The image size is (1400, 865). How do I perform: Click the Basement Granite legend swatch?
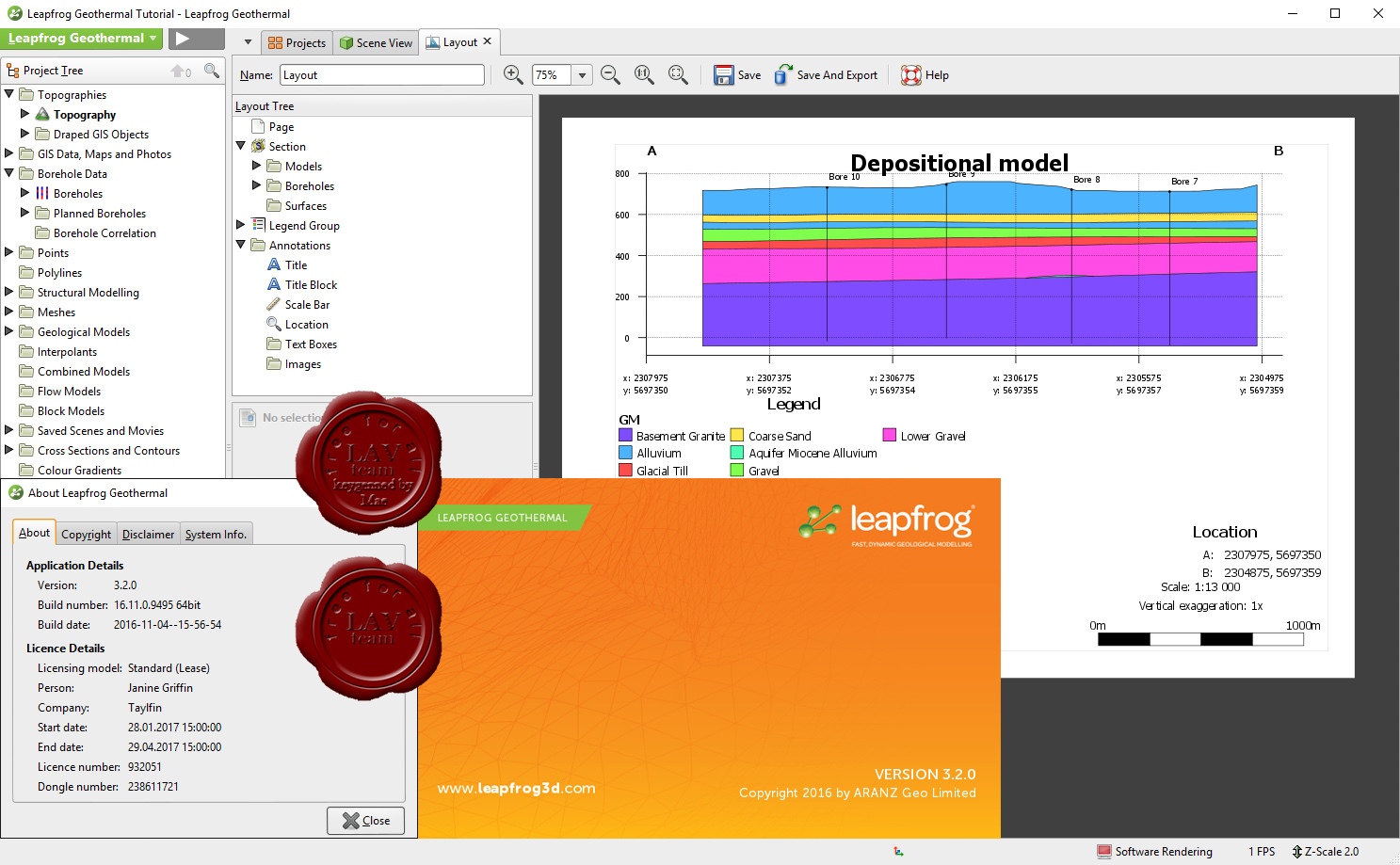pos(625,435)
